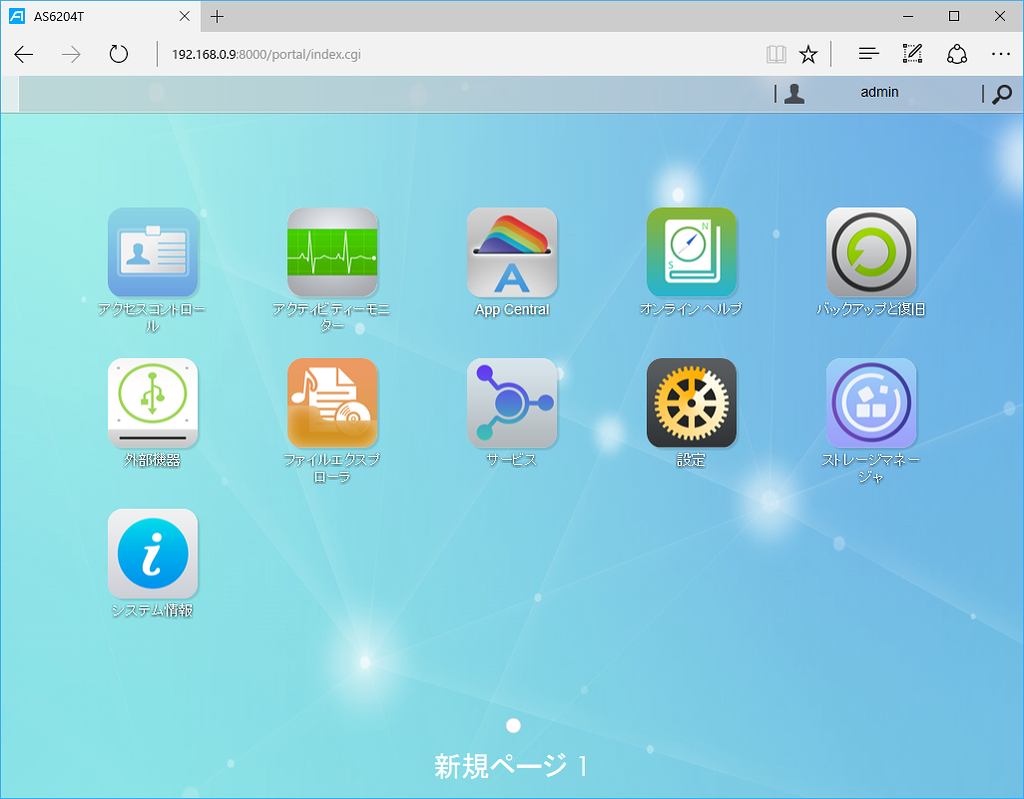Launch the バックアップと復旧 icon
Image resolution: width=1024 pixels, height=799 pixels.
(x=871, y=252)
